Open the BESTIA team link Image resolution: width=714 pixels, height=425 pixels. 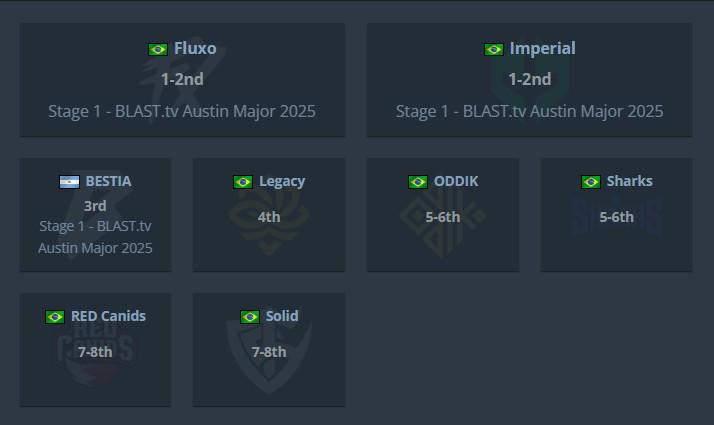pos(108,181)
